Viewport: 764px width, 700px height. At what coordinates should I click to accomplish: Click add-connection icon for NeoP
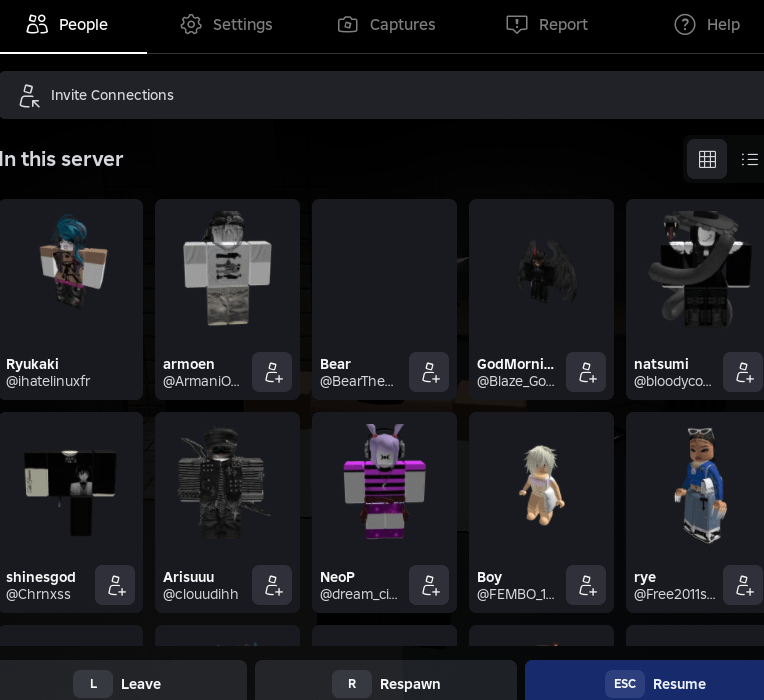tap(429, 585)
